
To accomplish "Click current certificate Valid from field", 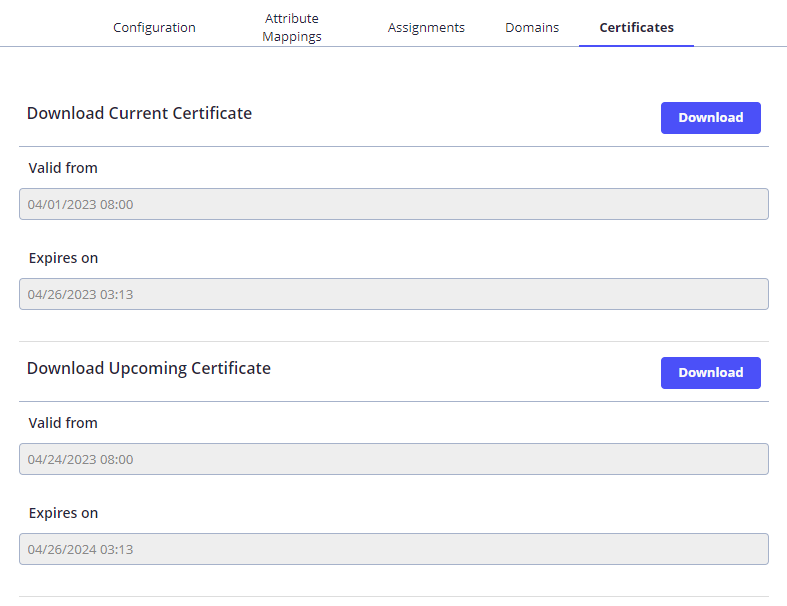I will tap(394, 204).
